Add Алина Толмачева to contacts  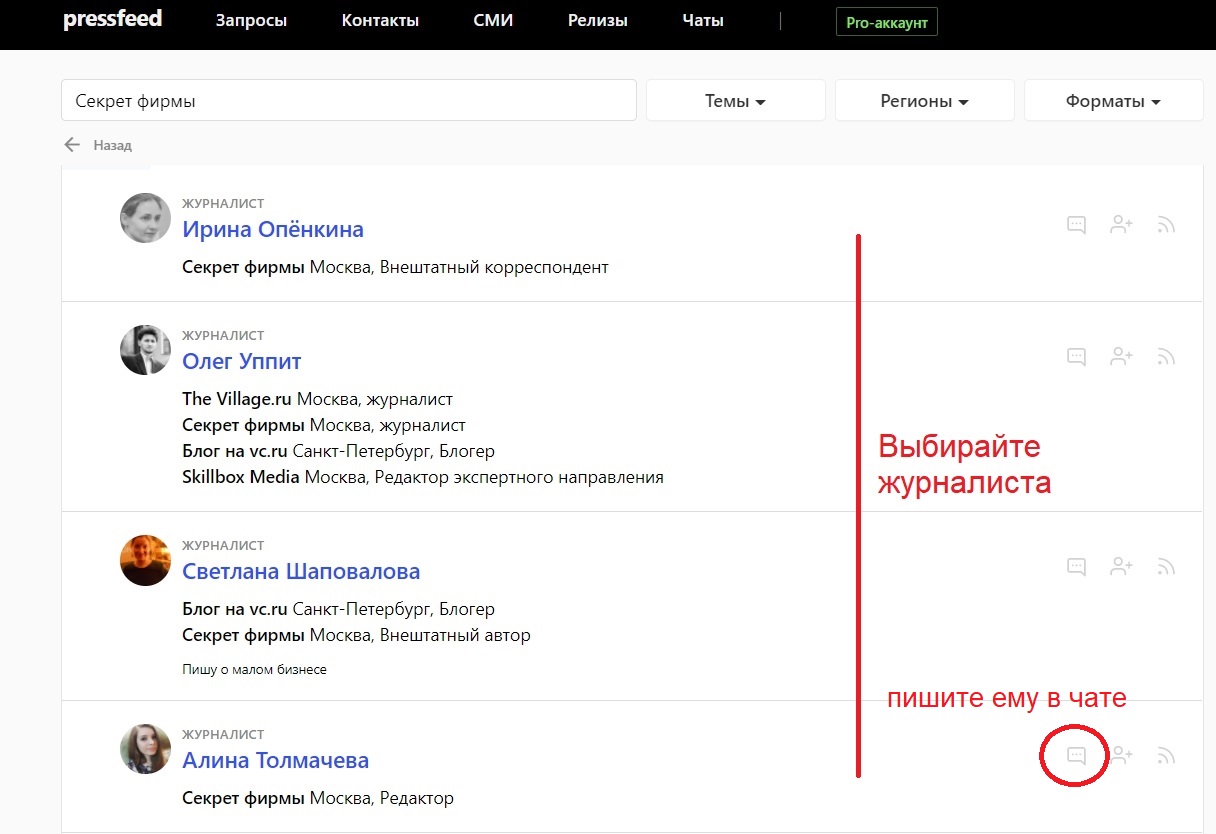(1121, 756)
